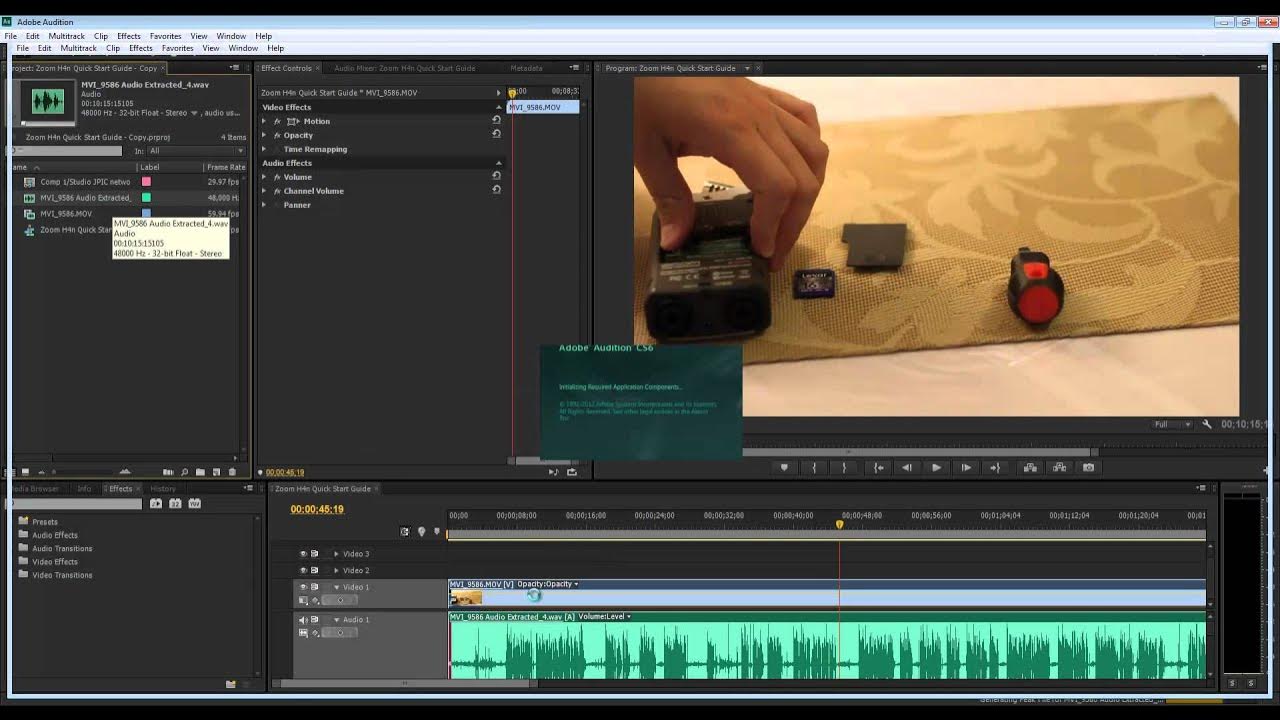The width and height of the screenshot is (1280, 720).
Task: Open program monitor settings wrench
Action: click(1207, 424)
